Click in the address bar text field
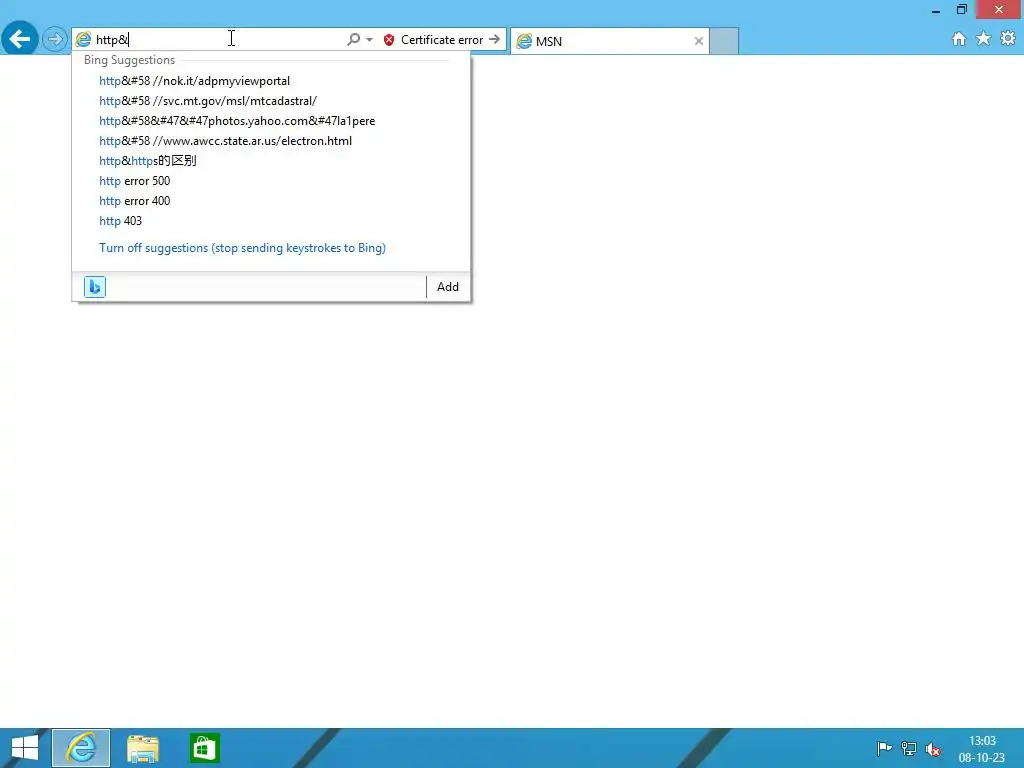This screenshot has width=1024, height=768. [219, 40]
